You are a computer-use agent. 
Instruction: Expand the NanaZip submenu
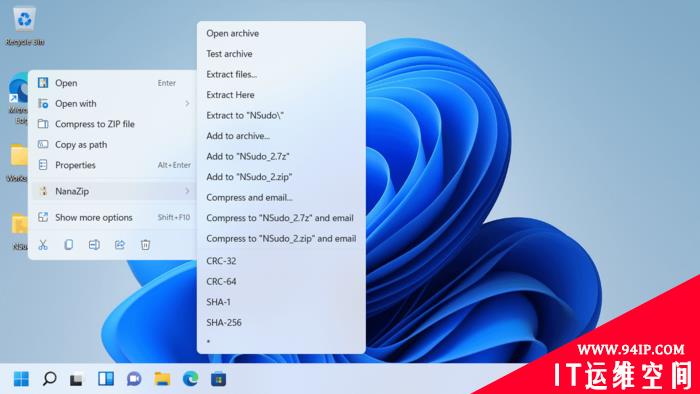(113, 191)
